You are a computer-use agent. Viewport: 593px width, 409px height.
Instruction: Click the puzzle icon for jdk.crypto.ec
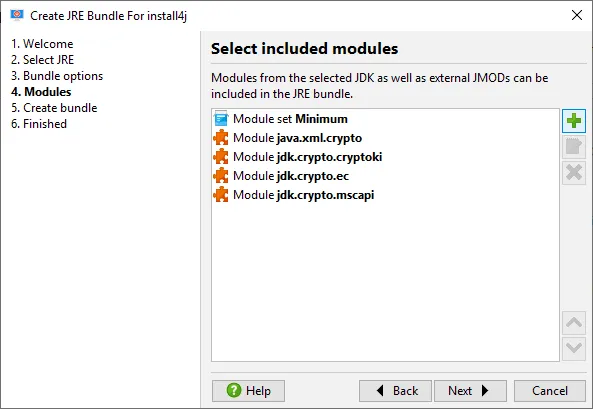click(221, 176)
